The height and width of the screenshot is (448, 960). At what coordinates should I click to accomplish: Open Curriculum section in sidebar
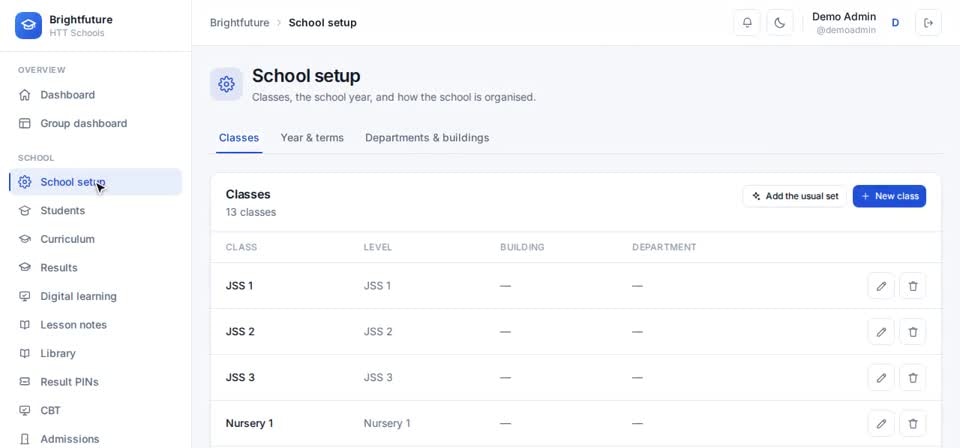click(x=96, y=239)
